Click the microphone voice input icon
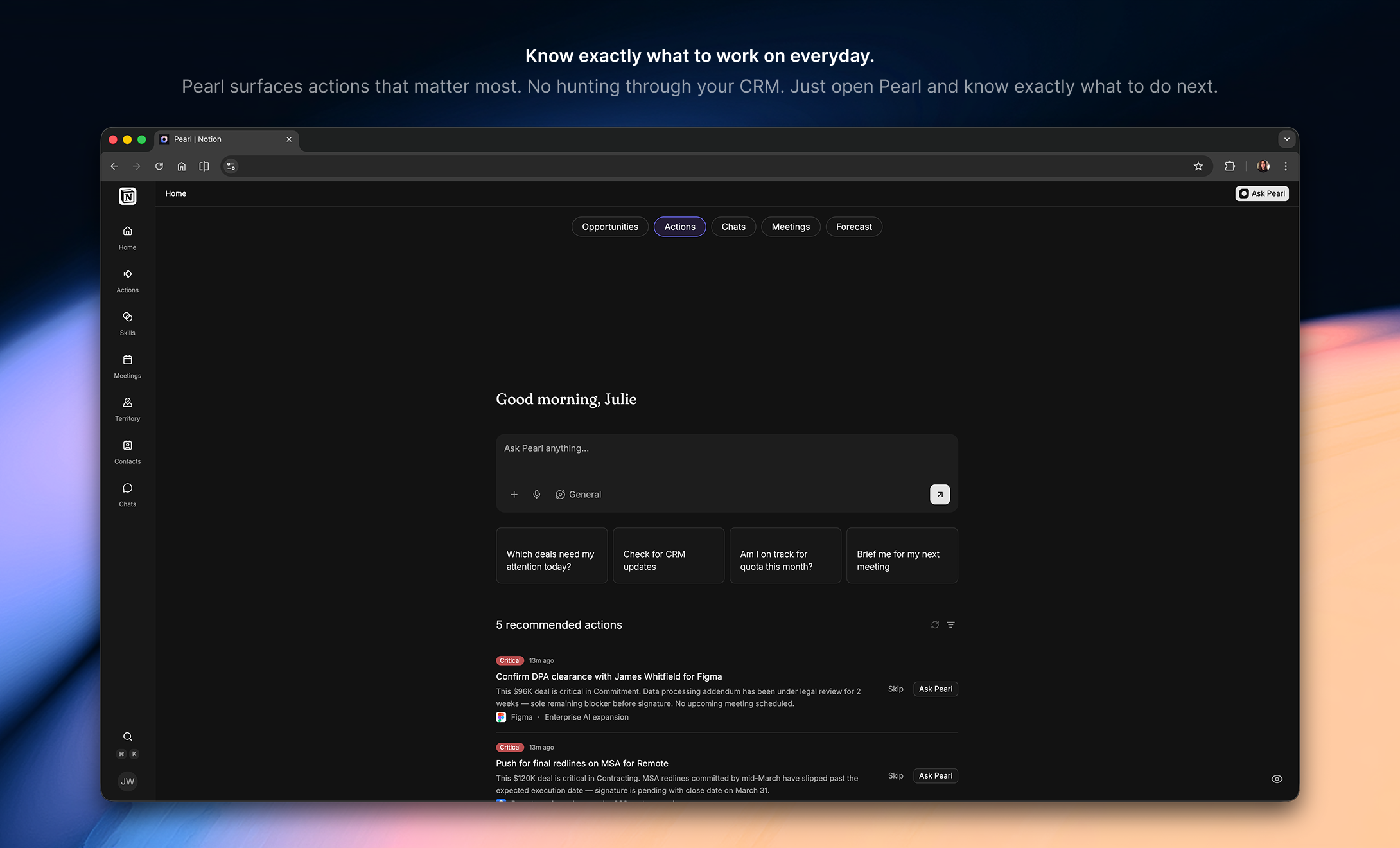This screenshot has height=848, width=1400. [537, 495]
